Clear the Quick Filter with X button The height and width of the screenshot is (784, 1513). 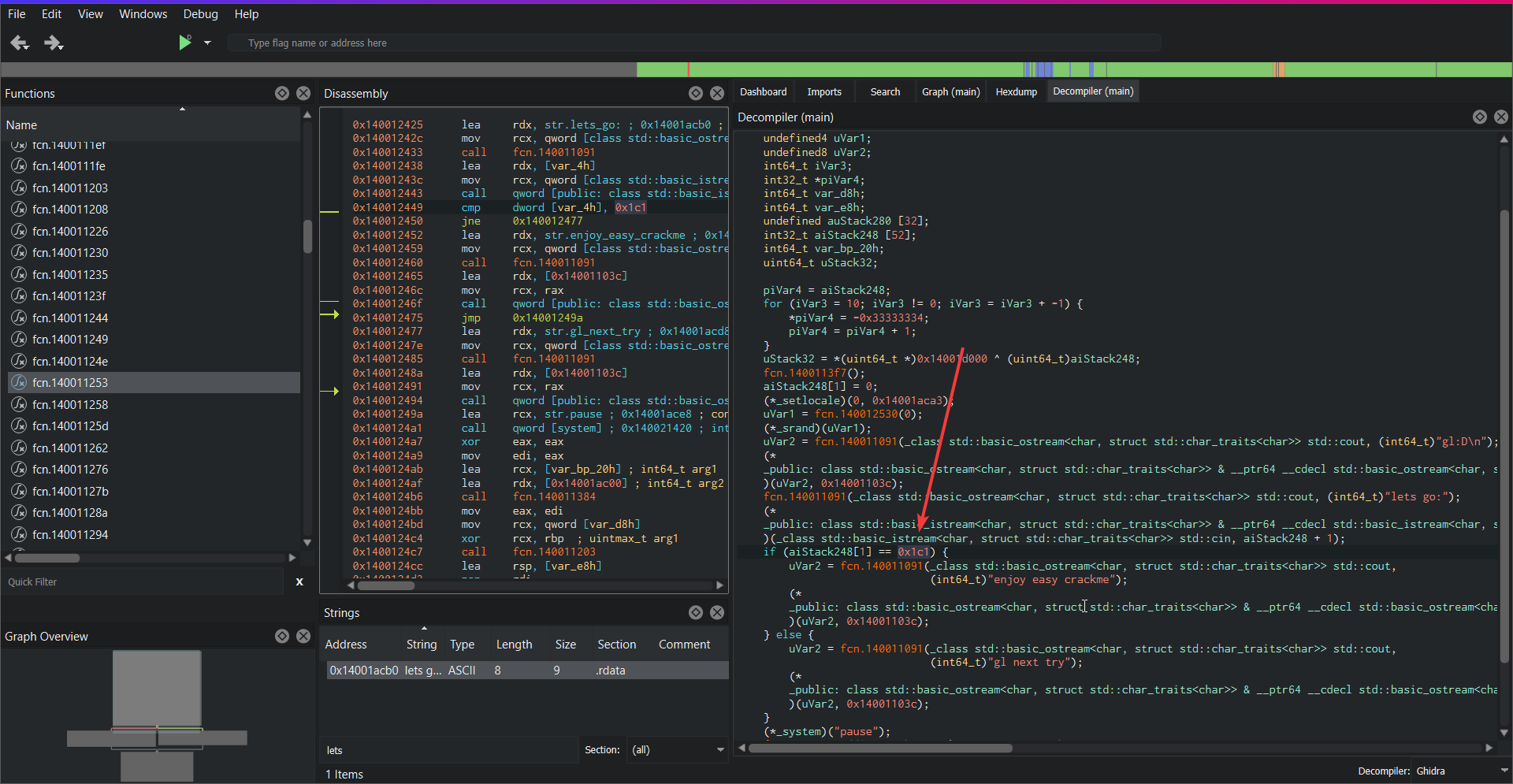pyautogui.click(x=299, y=581)
